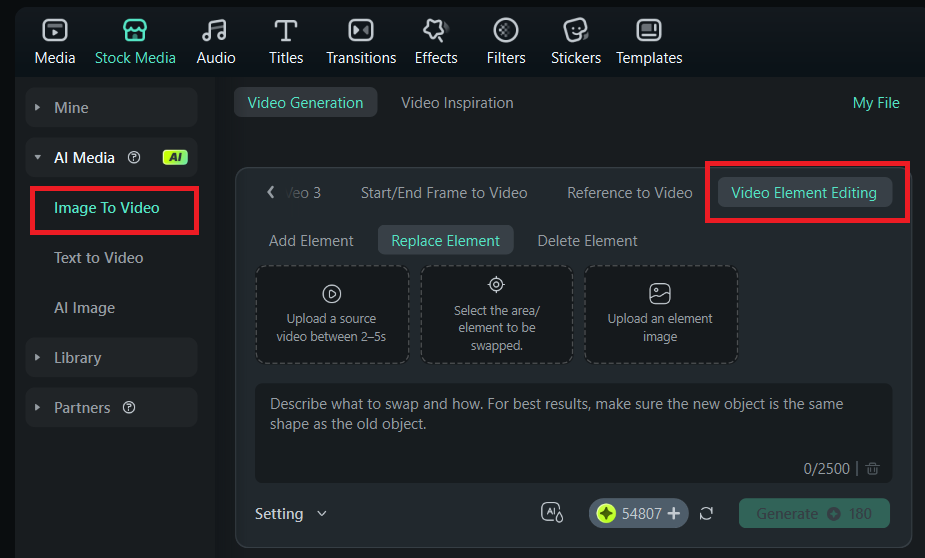Click the 0/2500 character counter
Image resolution: width=925 pixels, height=558 pixels.
point(826,469)
